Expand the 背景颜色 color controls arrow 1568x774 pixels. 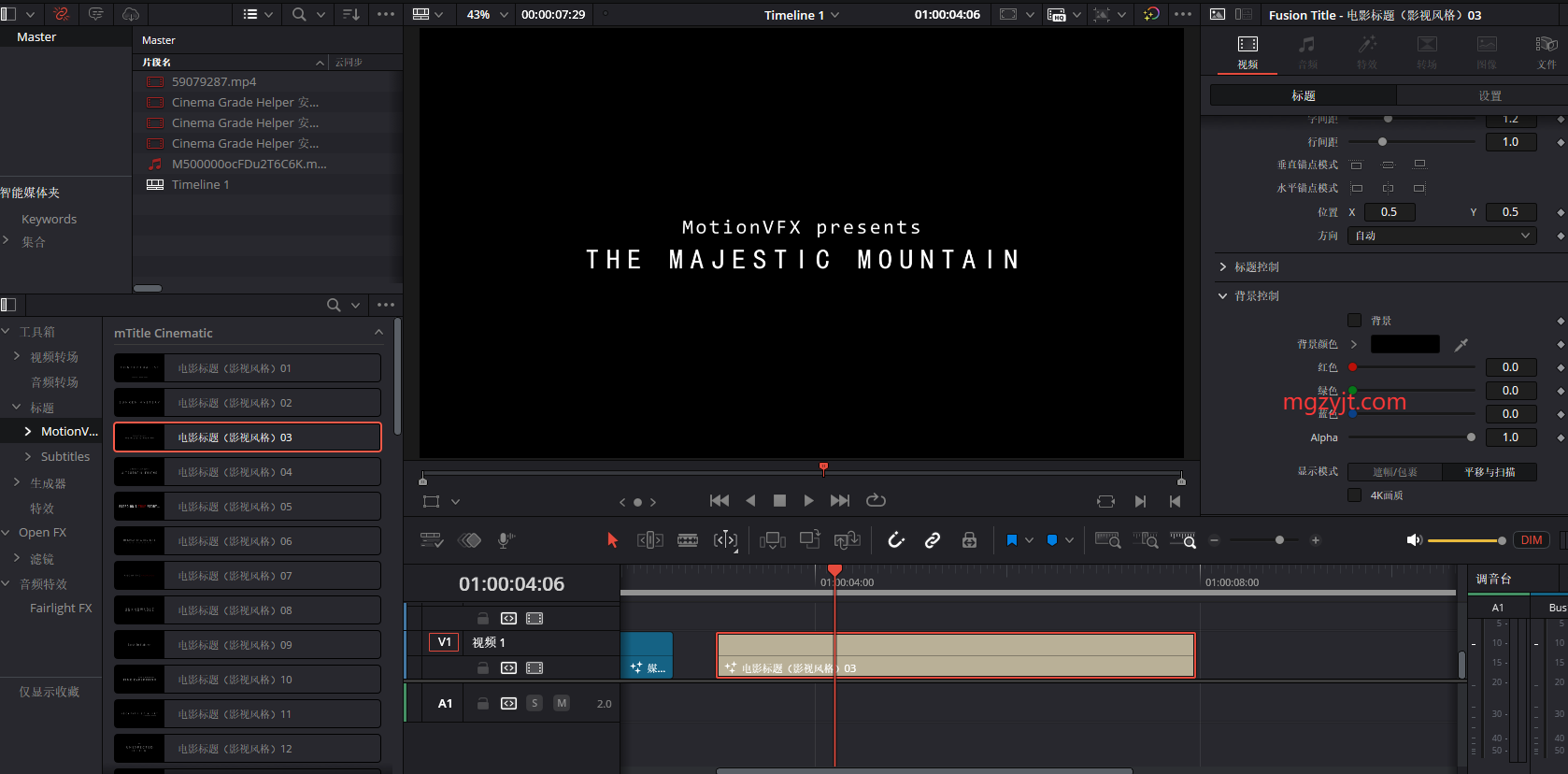coord(1354,344)
